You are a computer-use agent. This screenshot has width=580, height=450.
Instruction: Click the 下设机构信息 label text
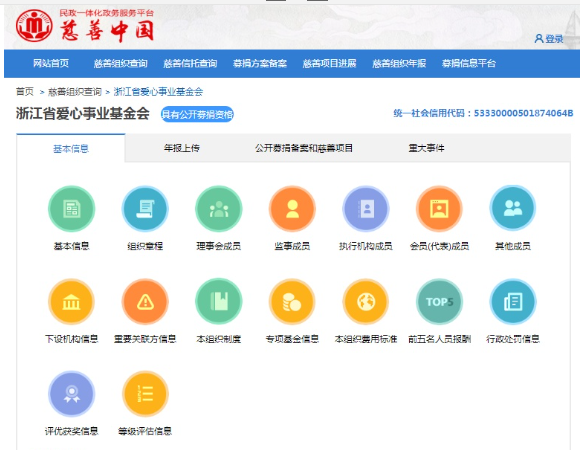click(71, 339)
